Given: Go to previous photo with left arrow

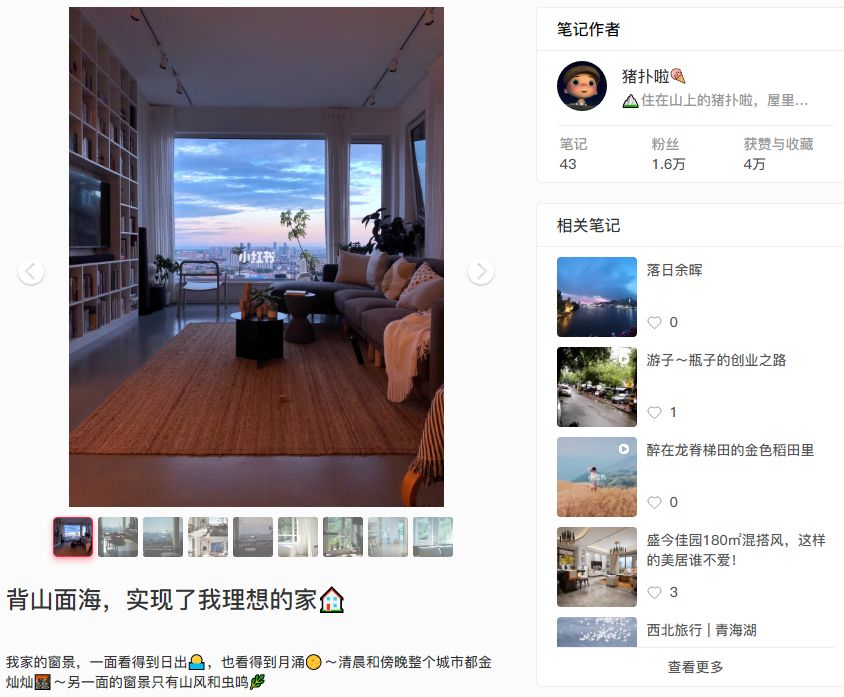Looking at the screenshot, I should pyautogui.click(x=31, y=272).
